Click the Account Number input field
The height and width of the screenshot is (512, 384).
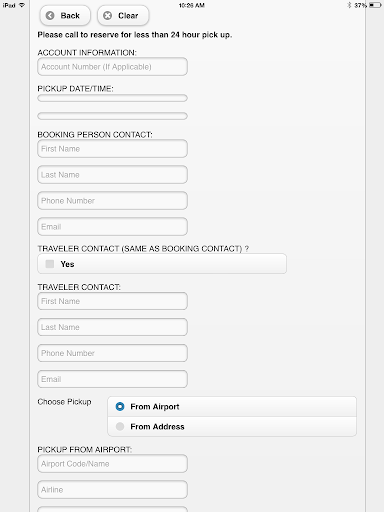[x=112, y=67]
